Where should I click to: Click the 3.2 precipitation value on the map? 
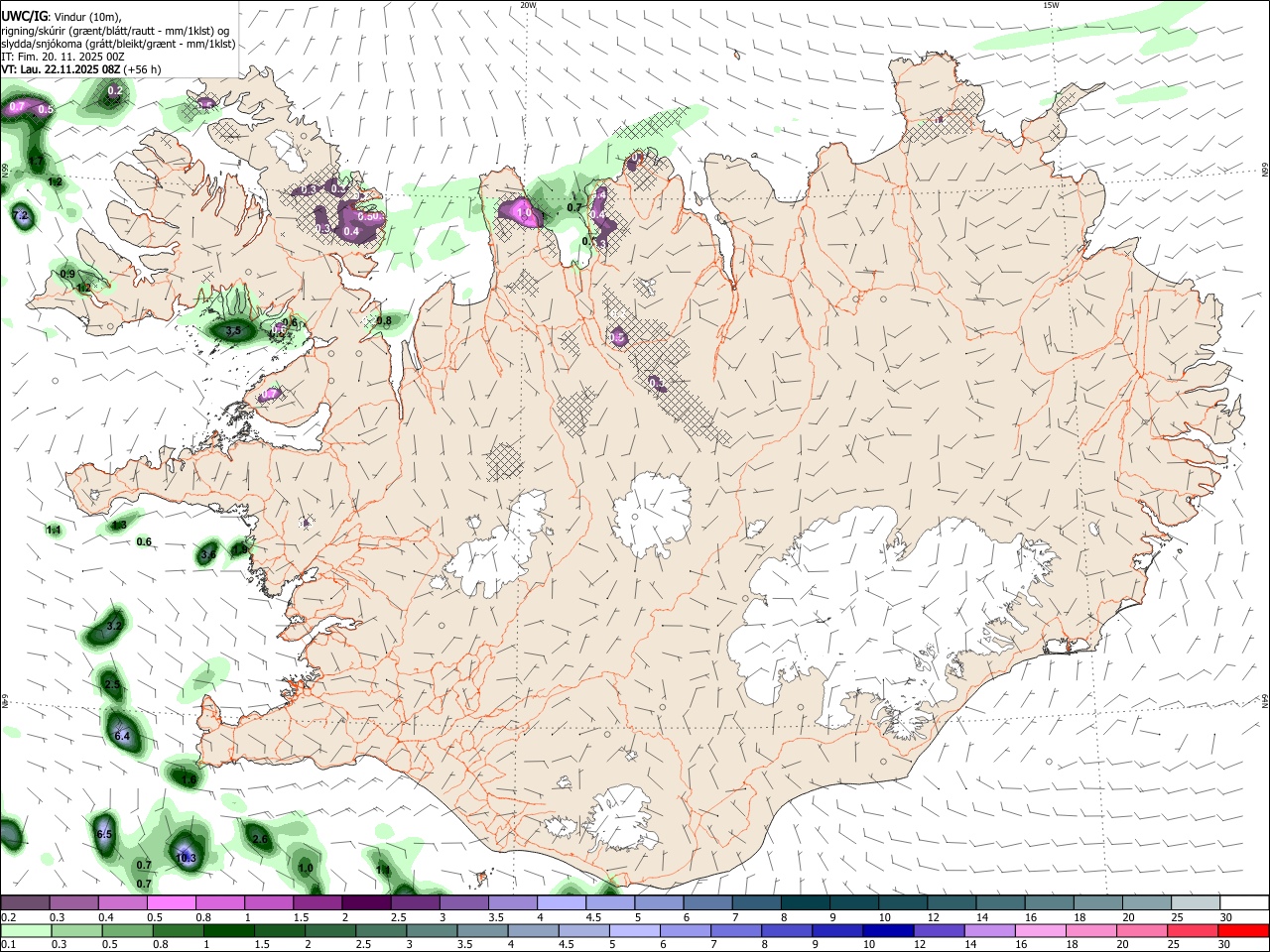[114, 626]
